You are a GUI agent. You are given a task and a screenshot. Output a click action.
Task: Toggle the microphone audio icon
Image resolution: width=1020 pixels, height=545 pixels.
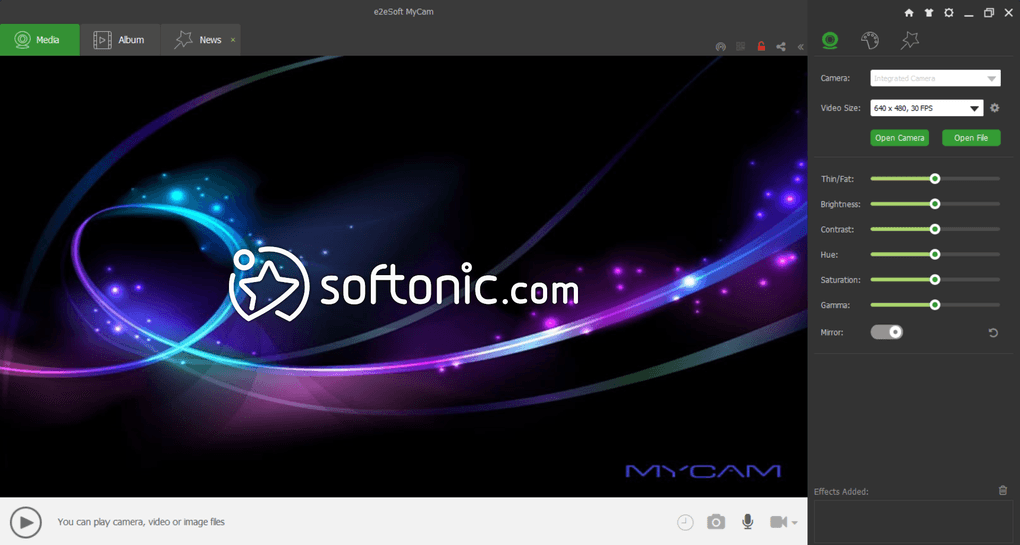click(x=748, y=522)
